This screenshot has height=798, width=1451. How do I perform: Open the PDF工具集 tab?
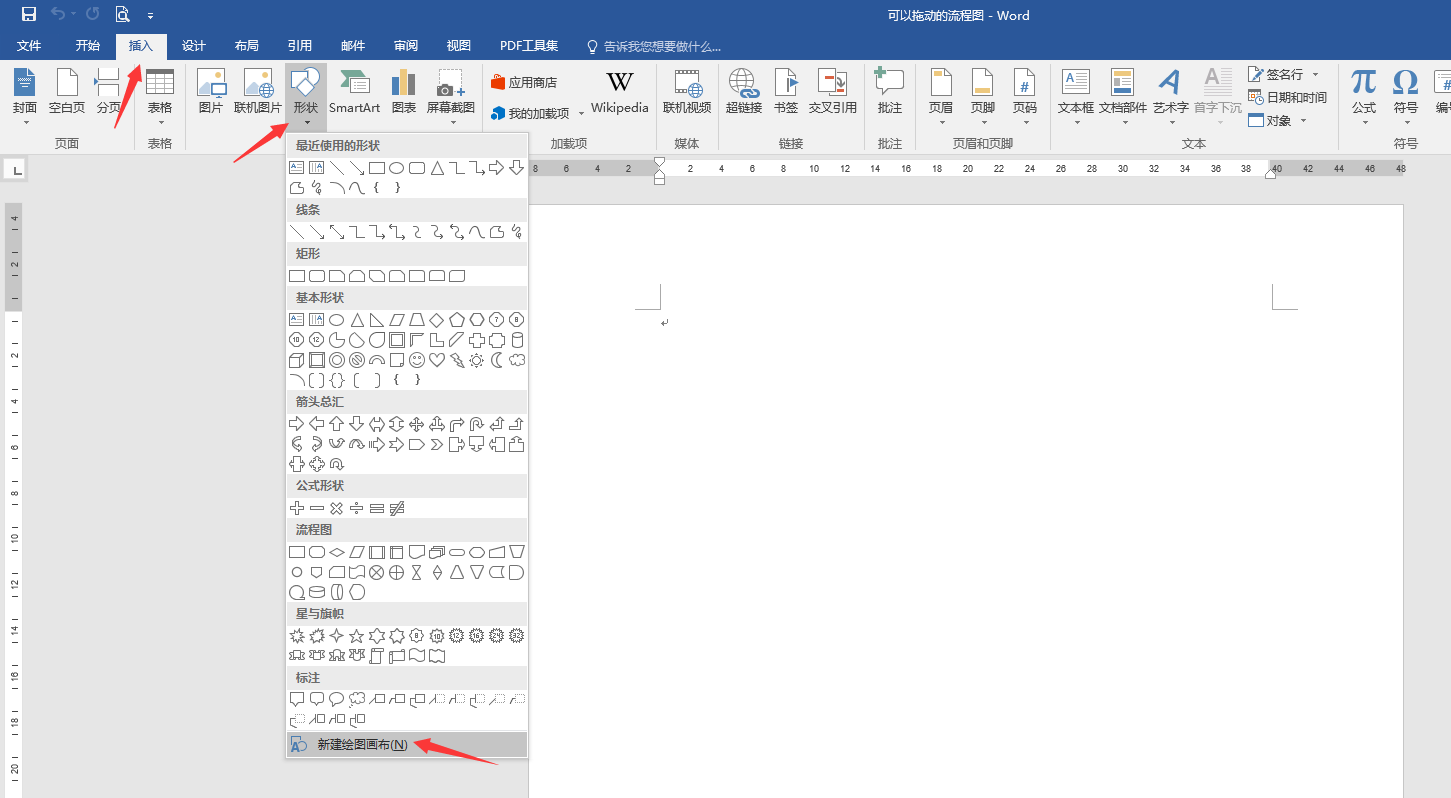click(x=529, y=46)
